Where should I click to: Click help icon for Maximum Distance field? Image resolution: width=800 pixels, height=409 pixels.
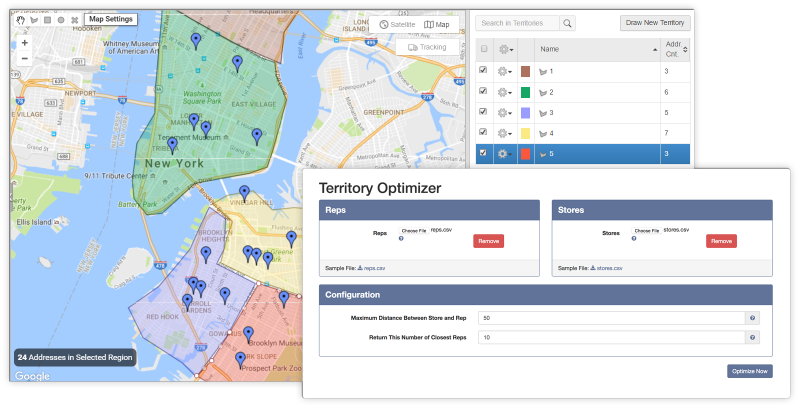click(753, 318)
